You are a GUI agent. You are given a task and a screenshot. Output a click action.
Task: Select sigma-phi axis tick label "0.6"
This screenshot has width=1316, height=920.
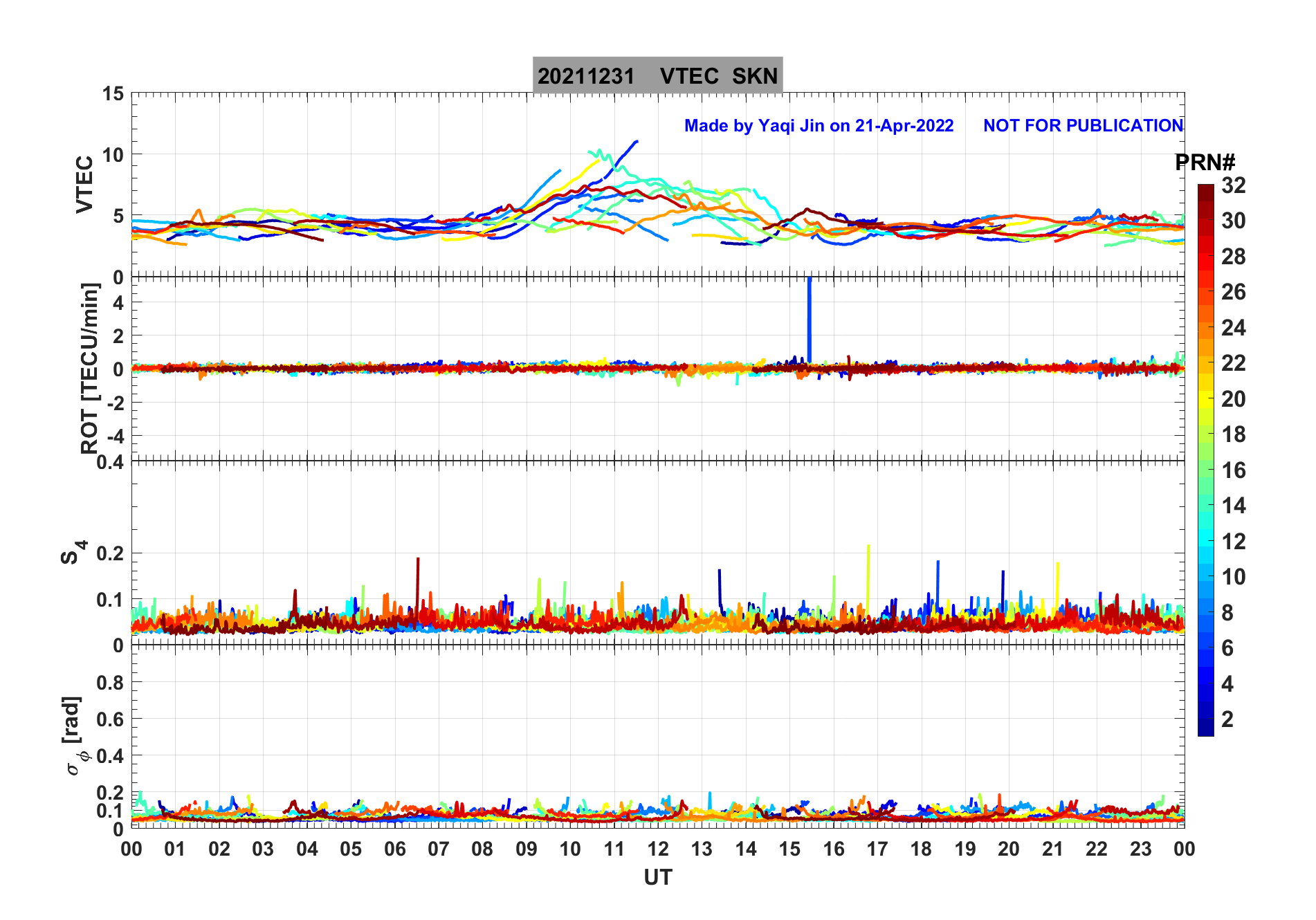click(111, 719)
